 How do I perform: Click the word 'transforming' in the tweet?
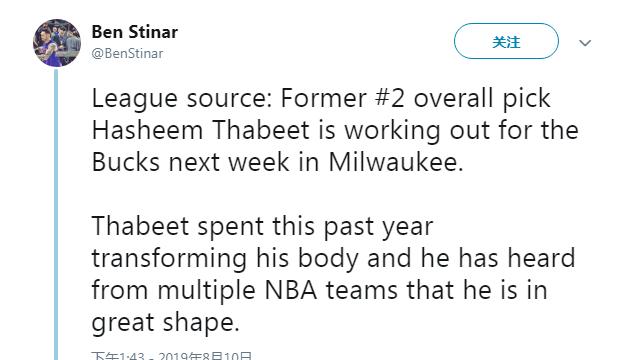[169, 259]
